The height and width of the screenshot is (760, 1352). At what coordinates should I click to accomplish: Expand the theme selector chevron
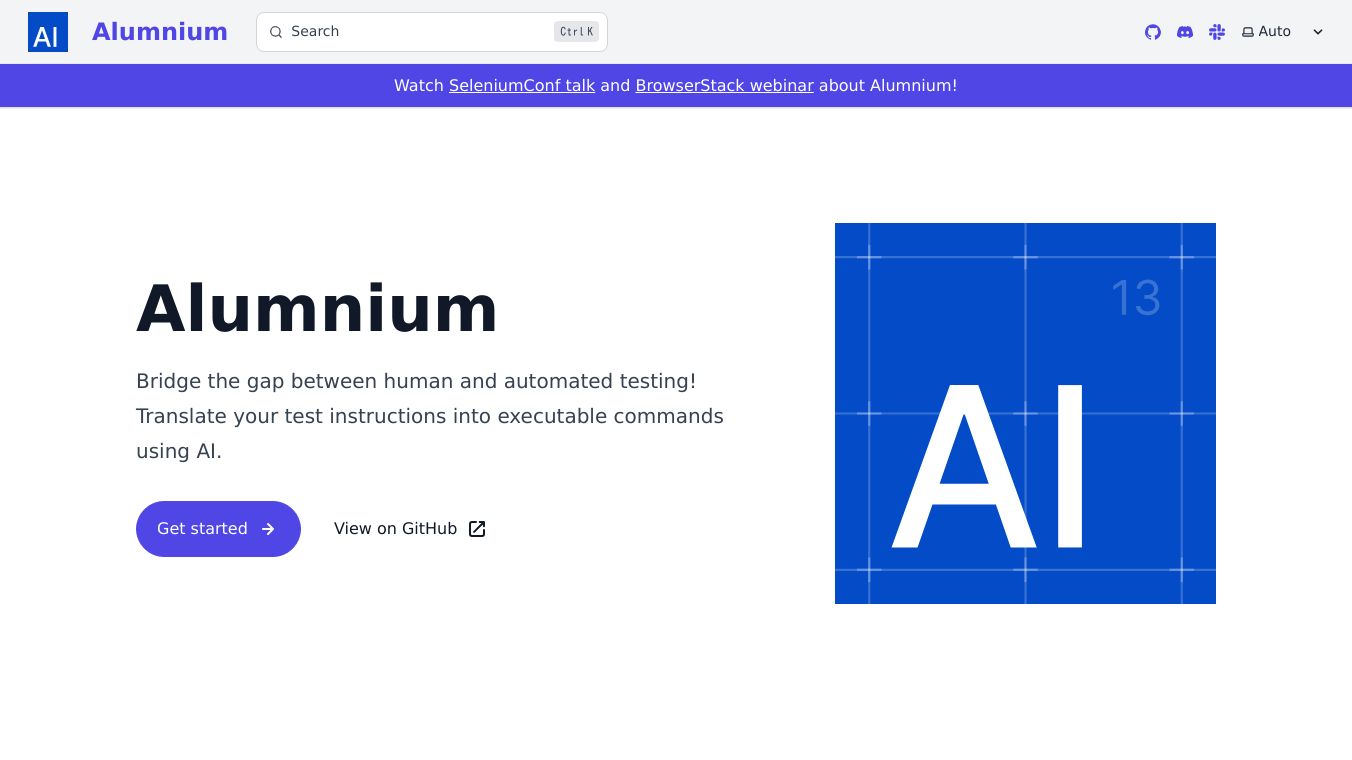click(1318, 32)
